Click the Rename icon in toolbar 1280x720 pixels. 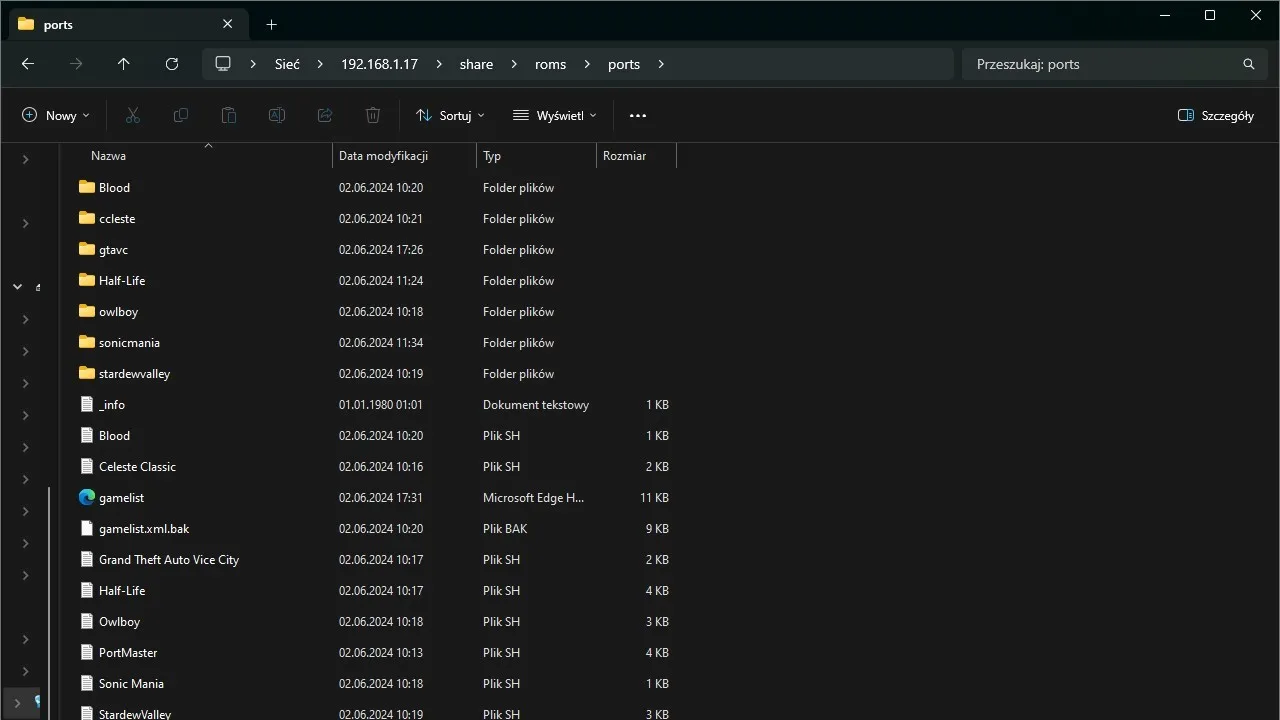tap(277, 116)
